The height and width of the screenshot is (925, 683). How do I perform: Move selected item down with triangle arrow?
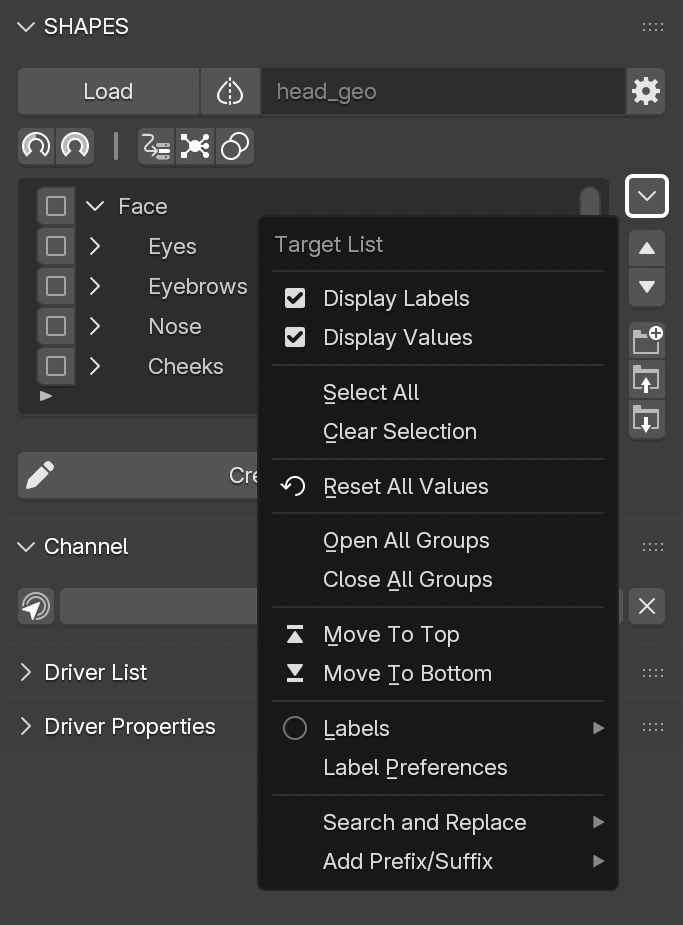pyautogui.click(x=647, y=287)
